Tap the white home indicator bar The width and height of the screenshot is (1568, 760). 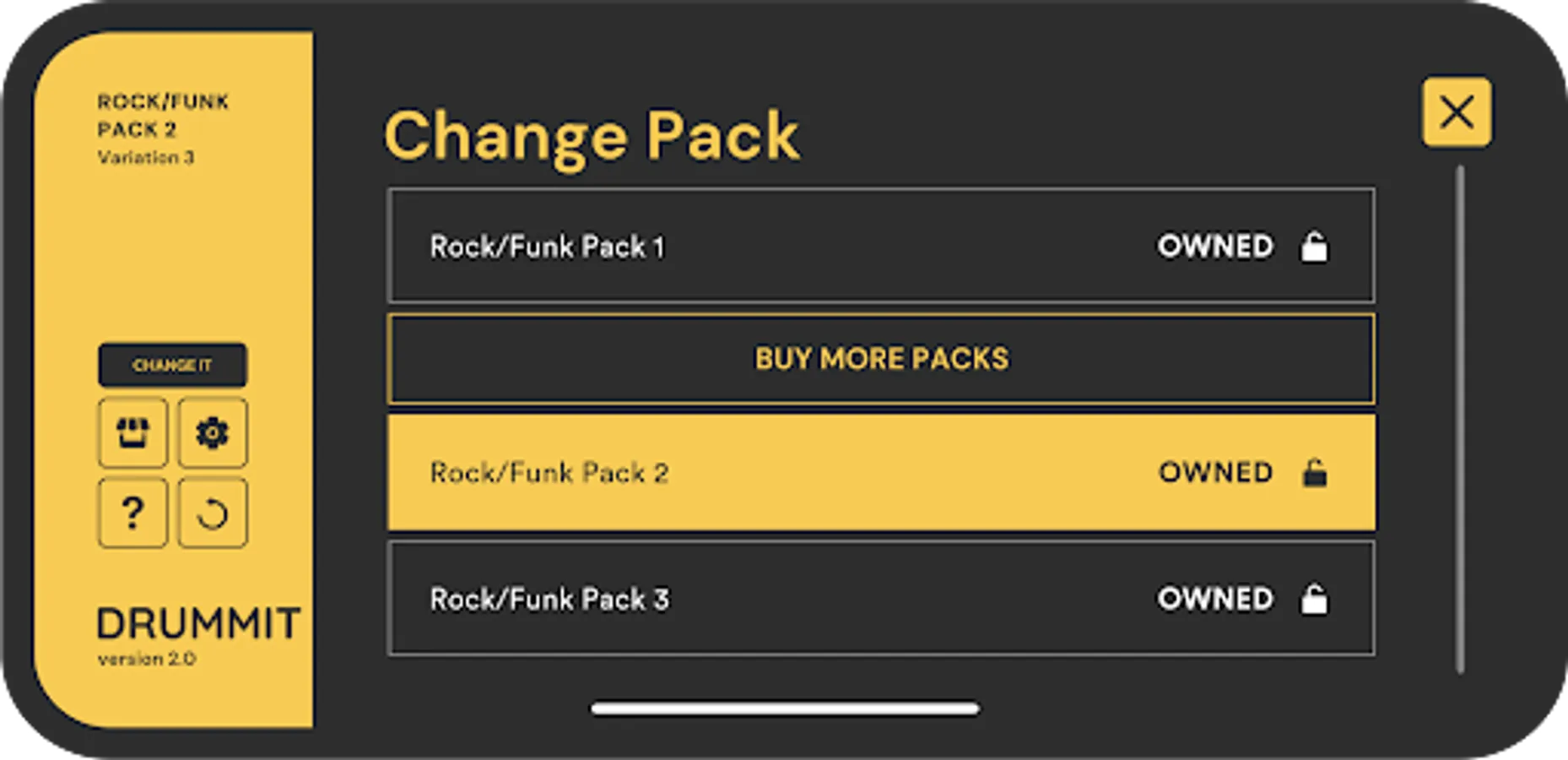(785, 708)
